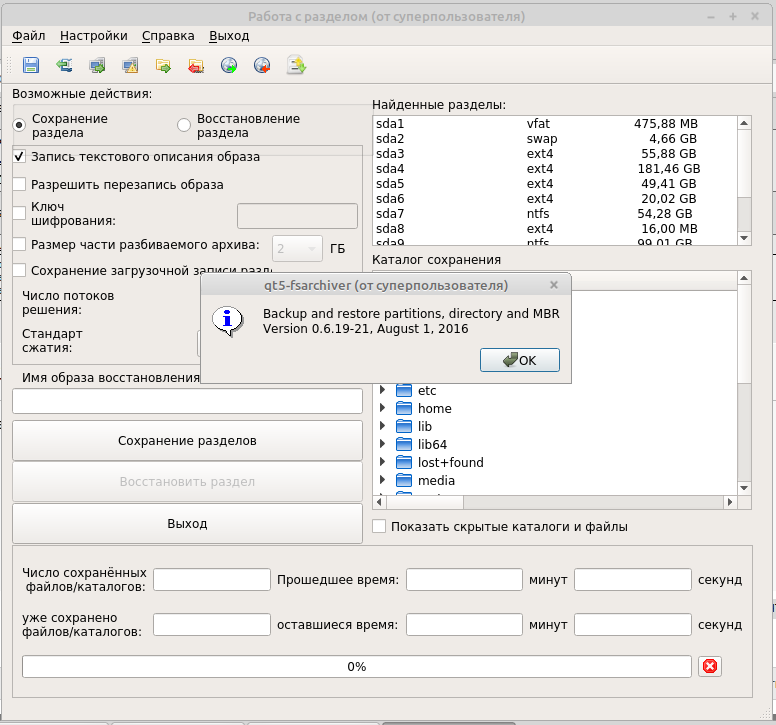
Task: Click the globe icon with red arrow
Action: (x=262, y=65)
